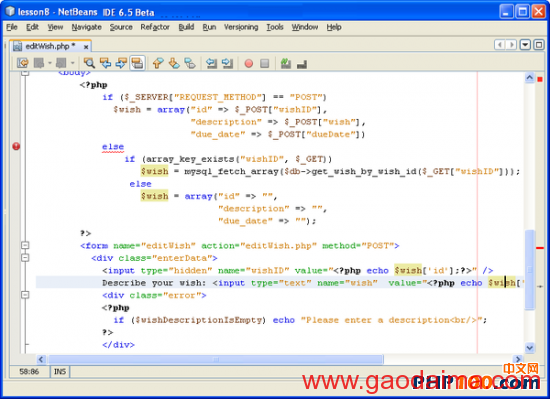Shift the line right with toolbar icon
Screen dimensions: 550x399
pyautogui.click(x=227, y=63)
